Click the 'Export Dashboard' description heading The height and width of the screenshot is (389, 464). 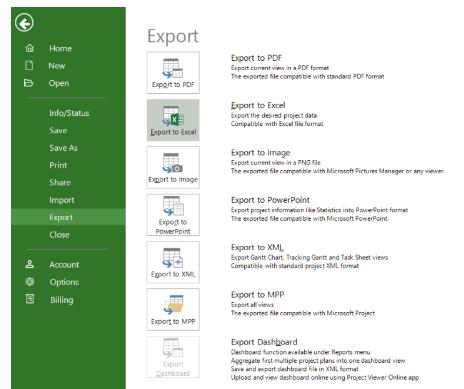coord(264,342)
